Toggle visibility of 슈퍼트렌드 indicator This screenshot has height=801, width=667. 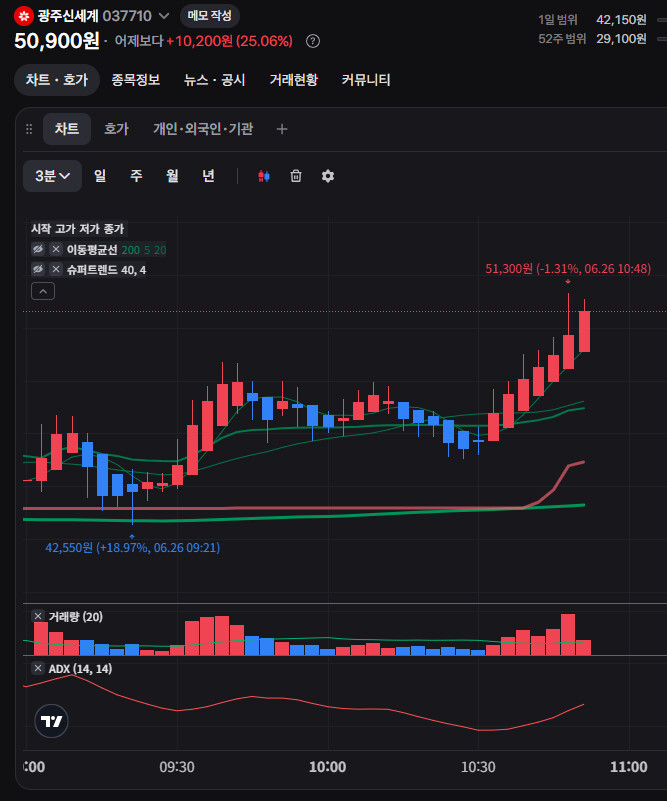38,269
